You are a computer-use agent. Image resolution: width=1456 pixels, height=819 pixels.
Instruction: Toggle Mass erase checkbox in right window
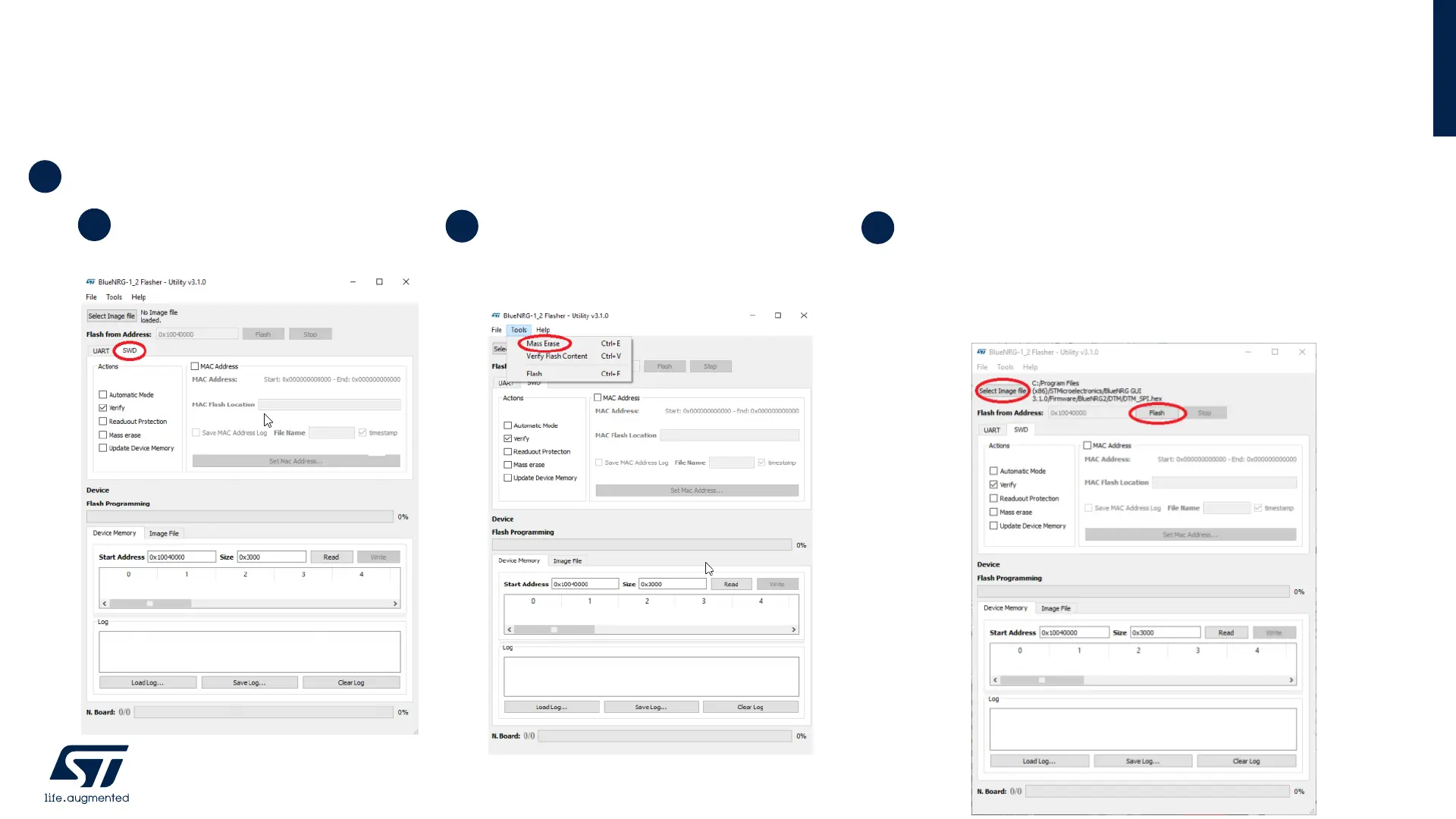[993, 513]
